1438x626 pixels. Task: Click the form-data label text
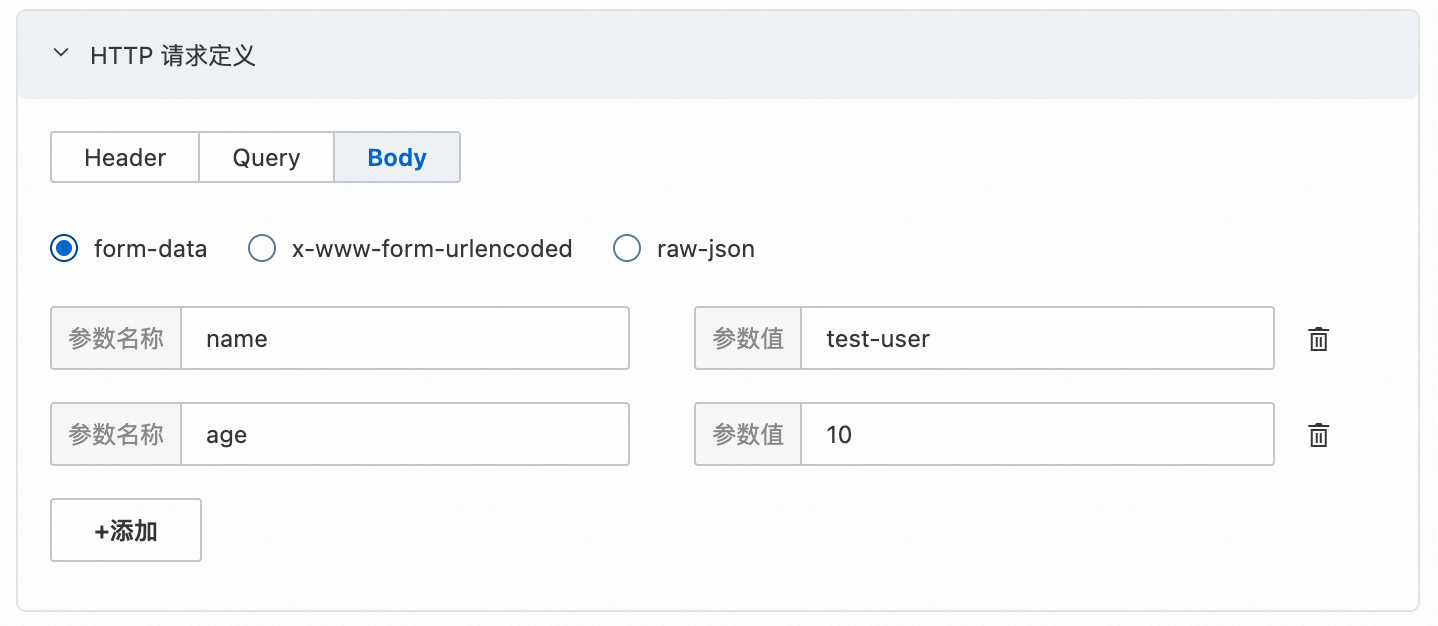click(x=150, y=249)
